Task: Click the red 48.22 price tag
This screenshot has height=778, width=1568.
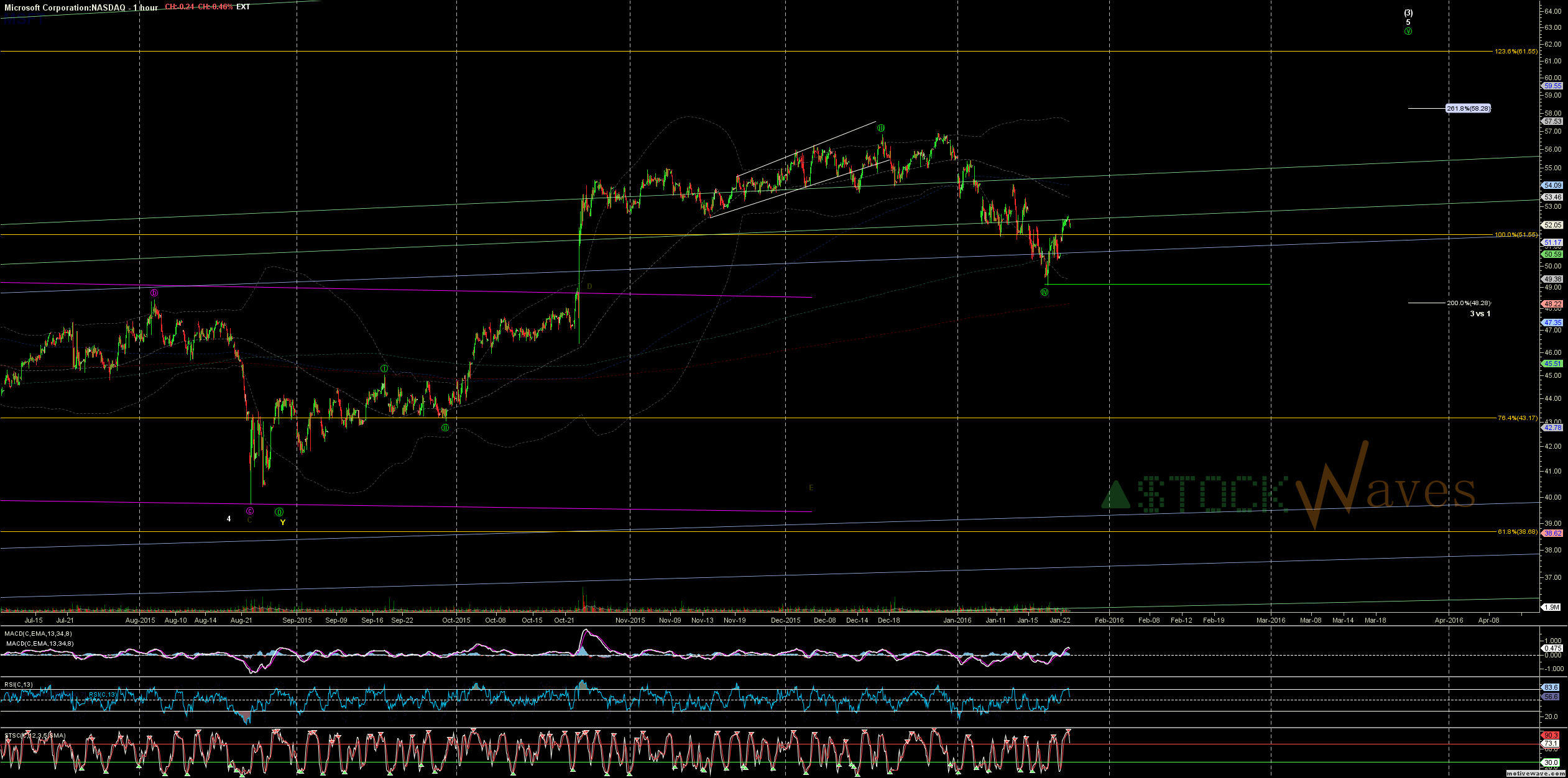Action: [x=1552, y=304]
